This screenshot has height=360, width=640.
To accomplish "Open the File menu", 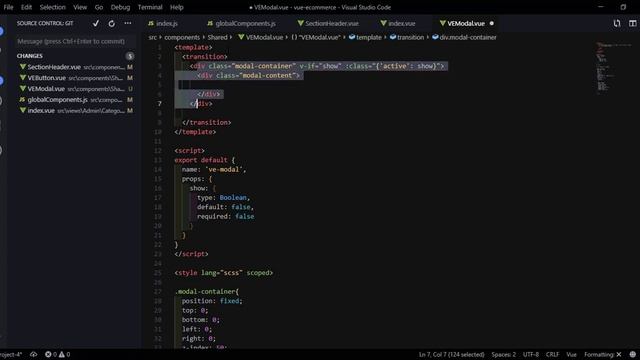I will (x=8, y=7).
